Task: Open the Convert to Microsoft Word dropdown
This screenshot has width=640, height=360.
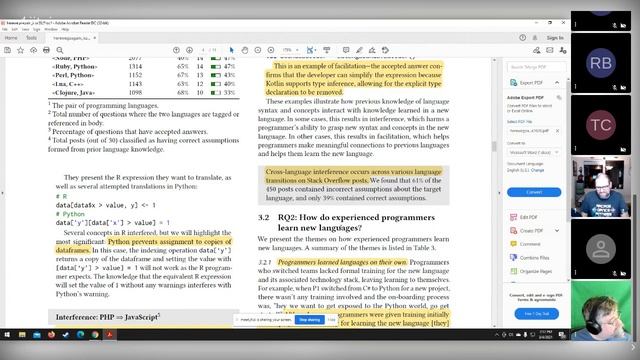Action: (x=534, y=152)
